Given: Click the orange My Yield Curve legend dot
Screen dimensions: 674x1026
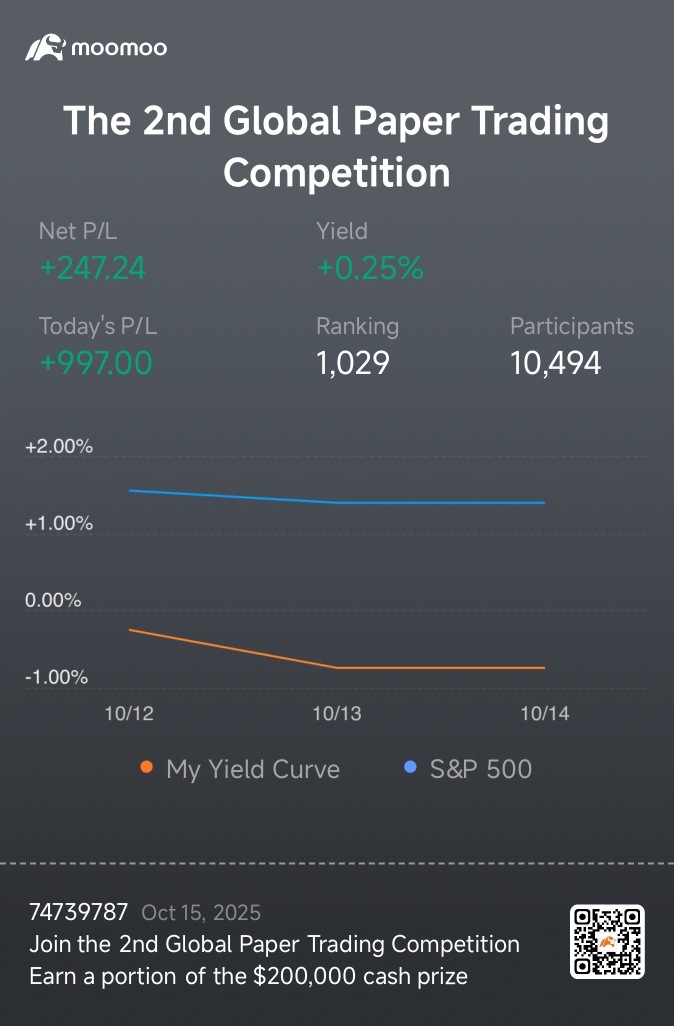Looking at the screenshot, I should pyautogui.click(x=147, y=768).
